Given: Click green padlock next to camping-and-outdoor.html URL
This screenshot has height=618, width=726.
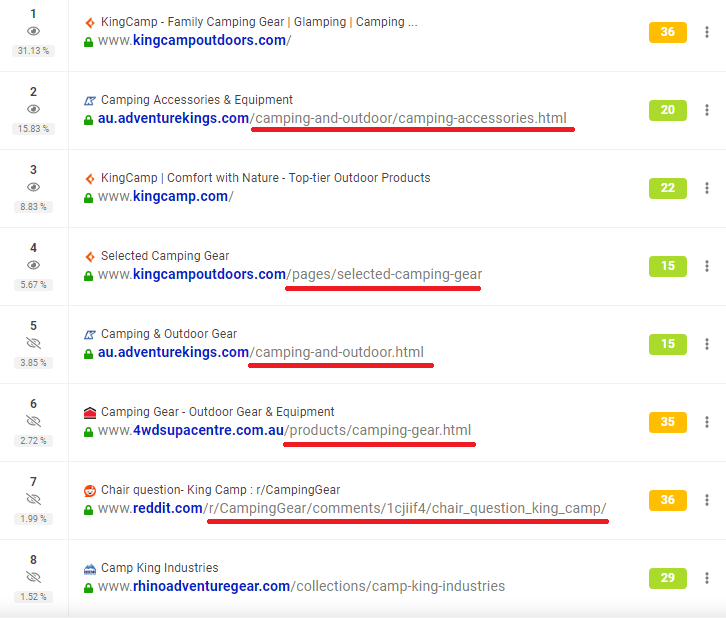Looking at the screenshot, I should point(88,354).
